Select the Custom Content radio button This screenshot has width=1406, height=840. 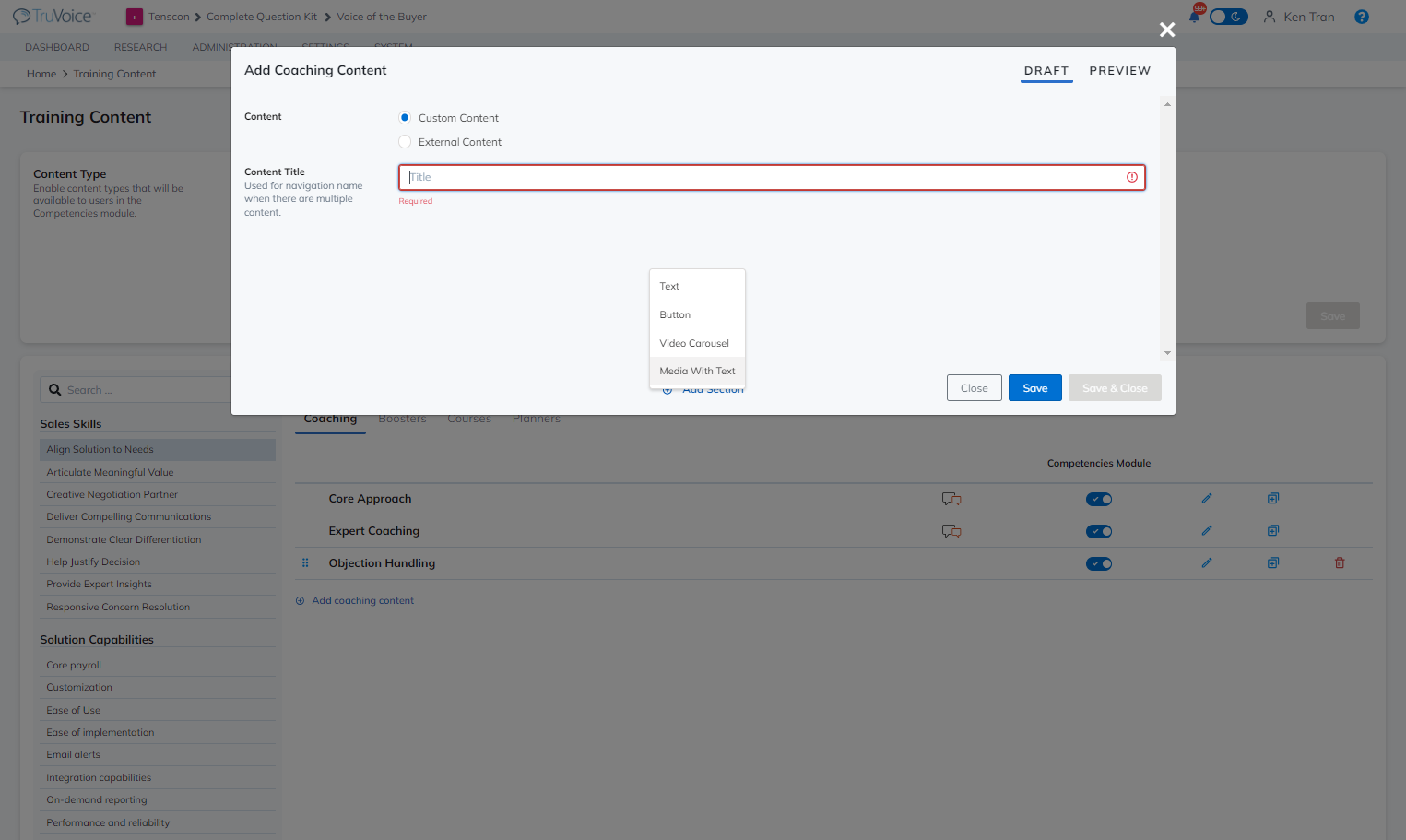pyautogui.click(x=405, y=118)
